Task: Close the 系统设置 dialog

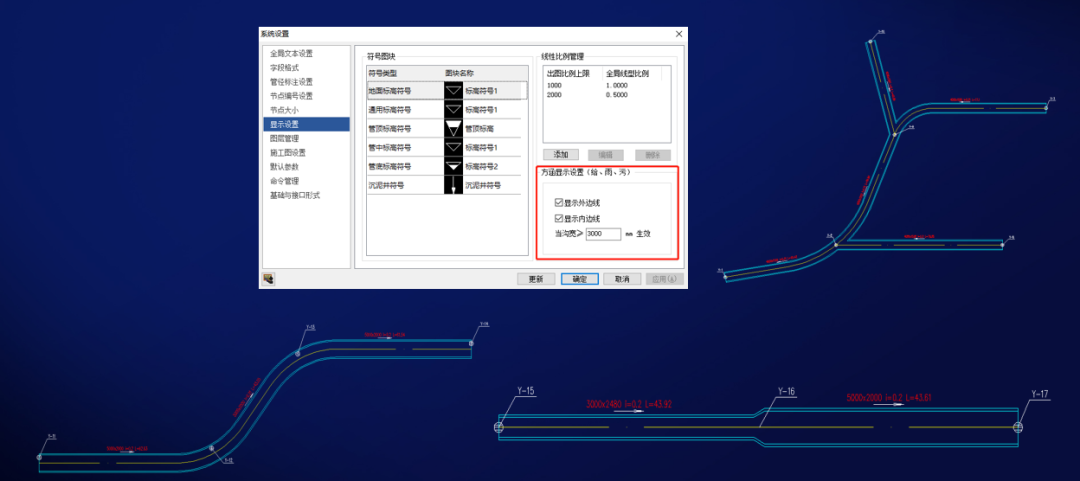Action: (x=679, y=34)
